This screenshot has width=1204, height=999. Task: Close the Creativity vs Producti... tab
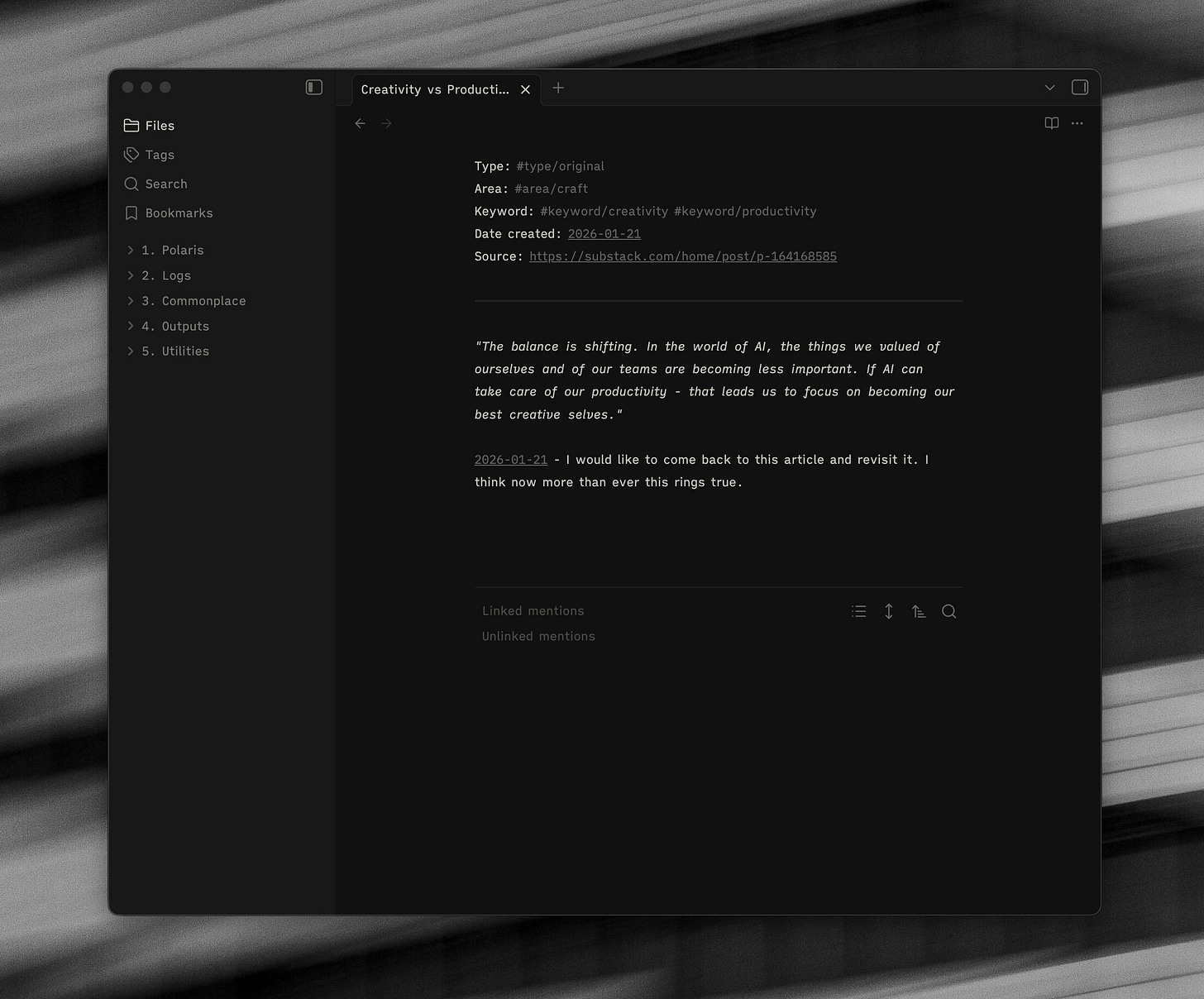click(x=525, y=89)
